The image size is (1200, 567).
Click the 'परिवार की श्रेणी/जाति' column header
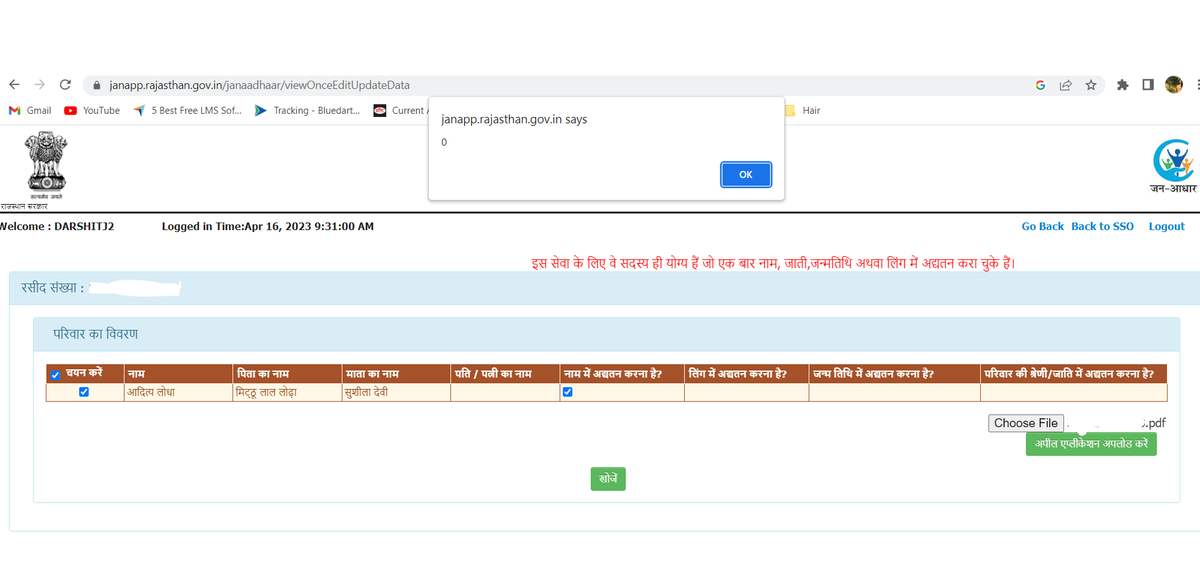[x=1074, y=374]
